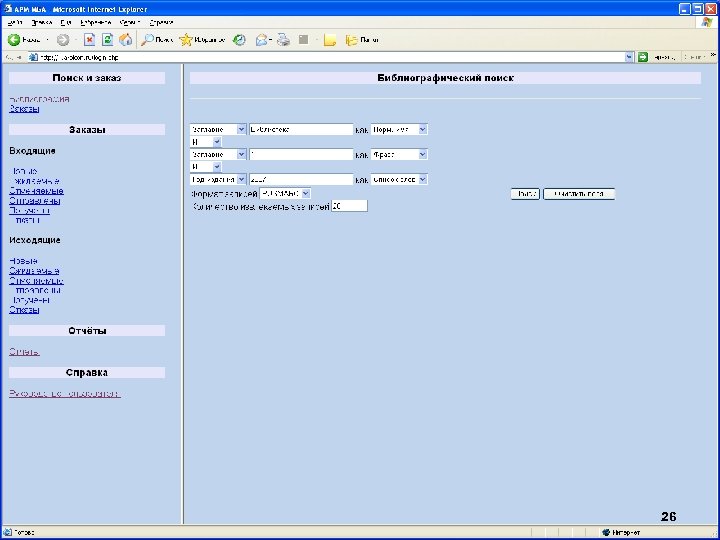The height and width of the screenshot is (540, 720).
Task: Refresh the page via green arrows icon
Action: click(107, 40)
